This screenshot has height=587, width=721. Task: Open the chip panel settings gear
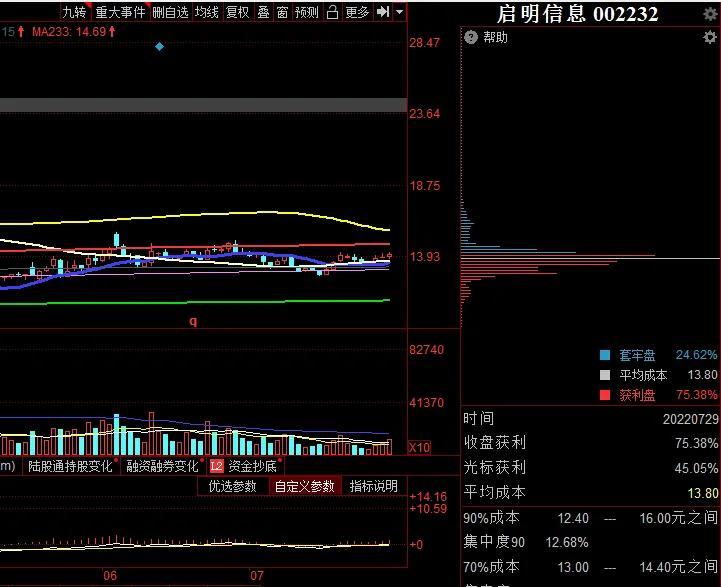(x=710, y=37)
